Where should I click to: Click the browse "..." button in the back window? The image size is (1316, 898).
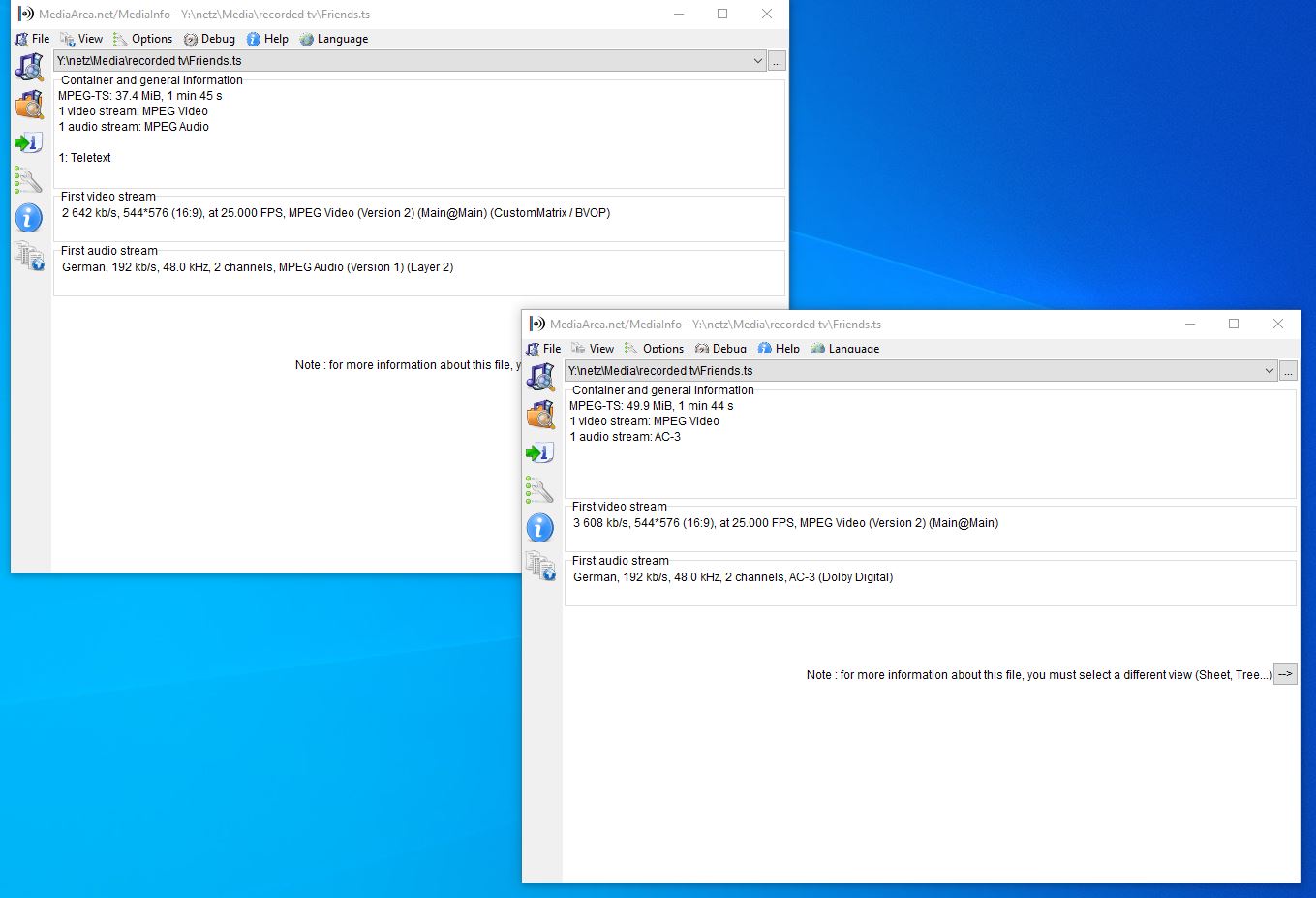pyautogui.click(x=777, y=61)
